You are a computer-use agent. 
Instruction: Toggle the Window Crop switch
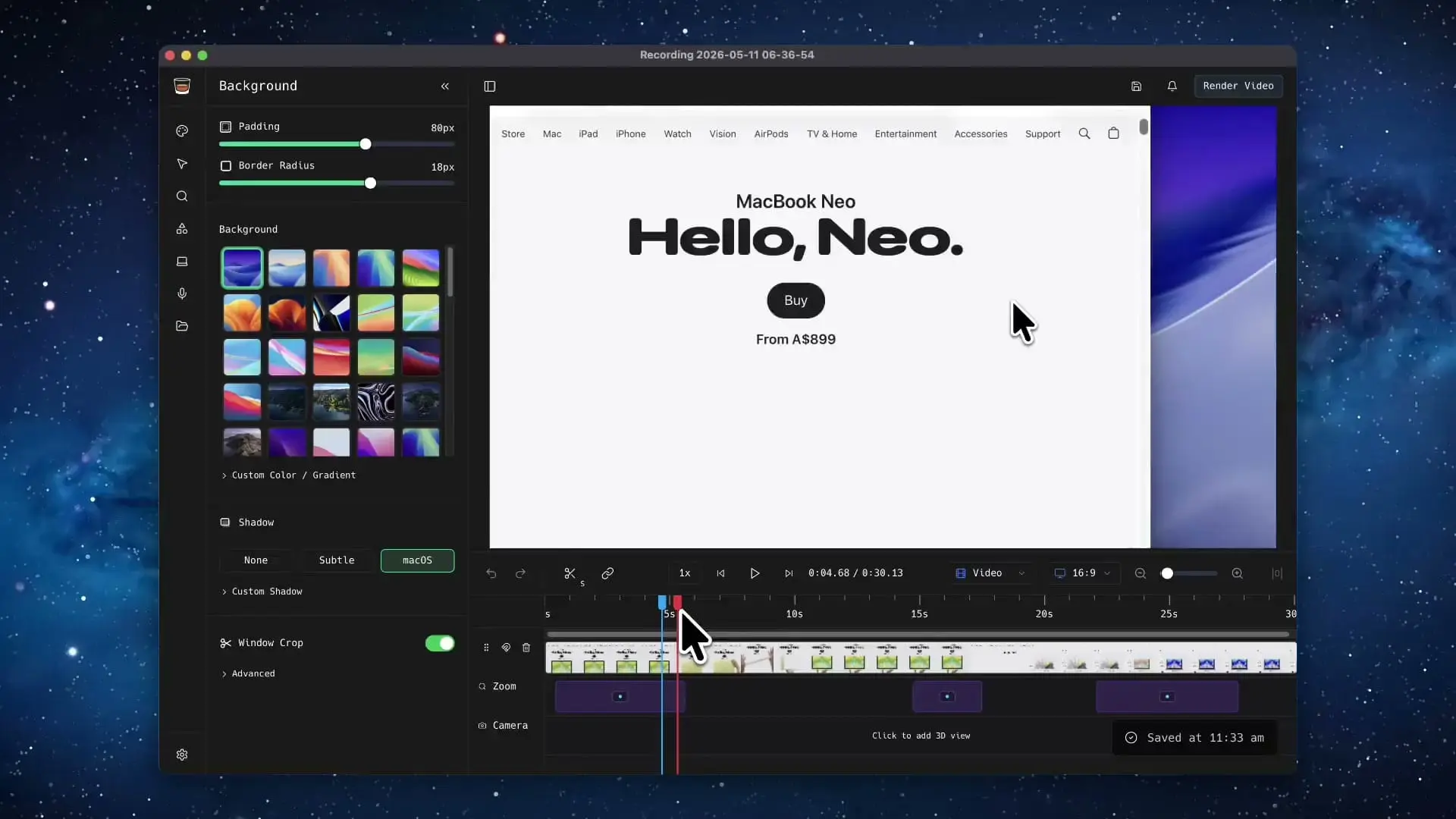point(440,643)
